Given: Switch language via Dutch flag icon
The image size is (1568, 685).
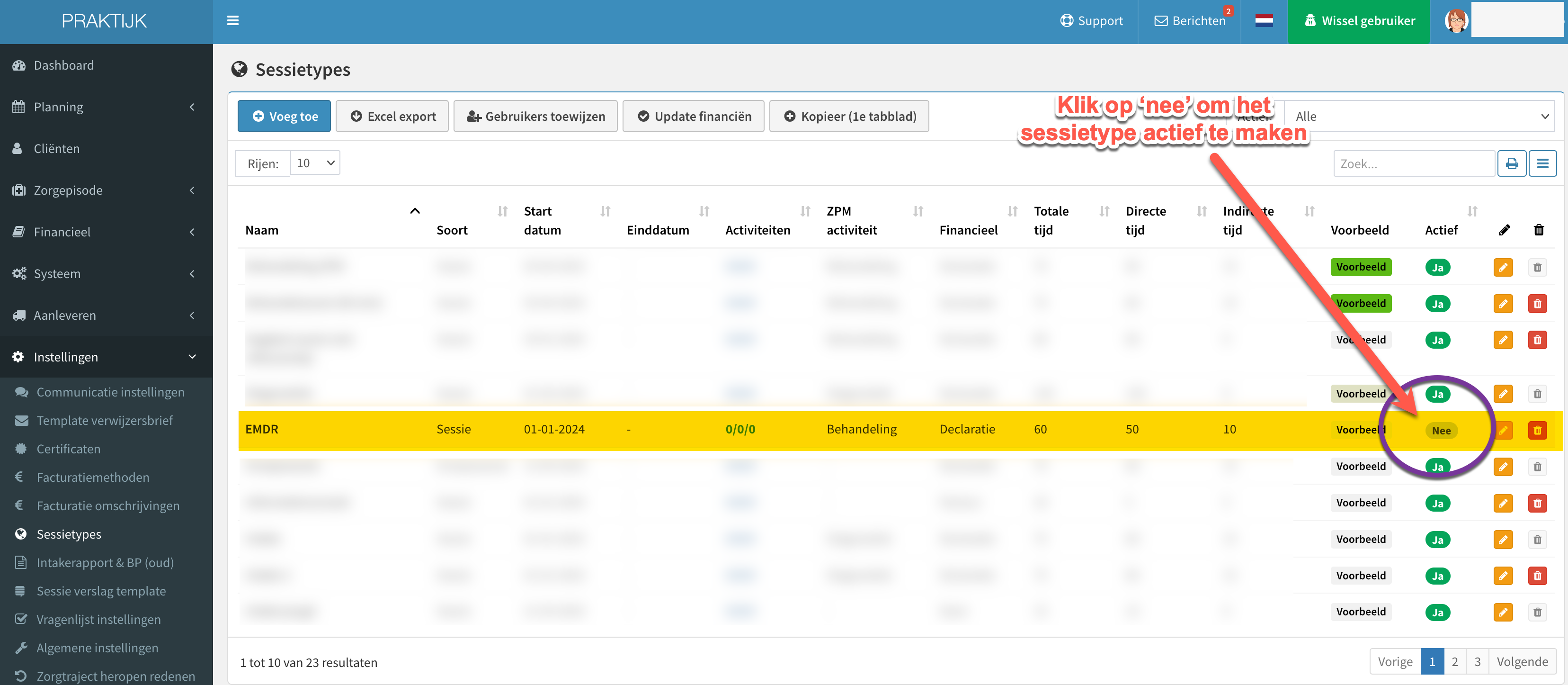Looking at the screenshot, I should tap(1264, 21).
